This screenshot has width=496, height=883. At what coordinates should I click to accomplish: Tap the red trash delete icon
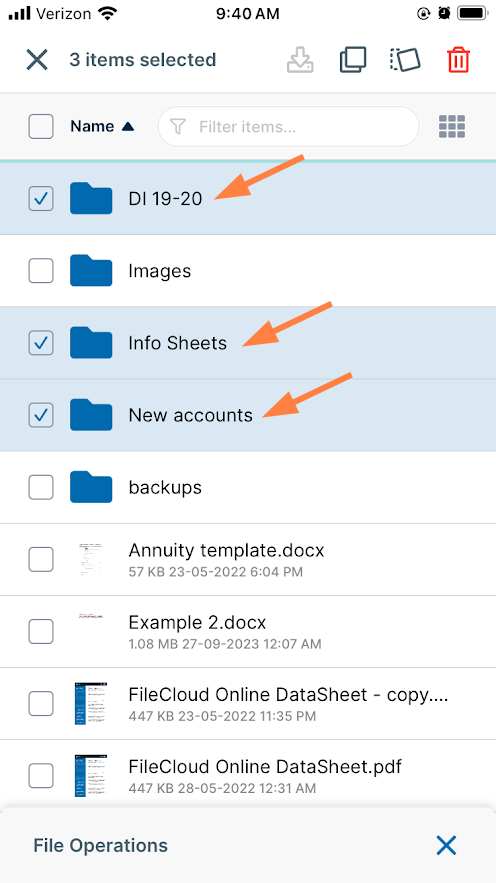(x=458, y=60)
